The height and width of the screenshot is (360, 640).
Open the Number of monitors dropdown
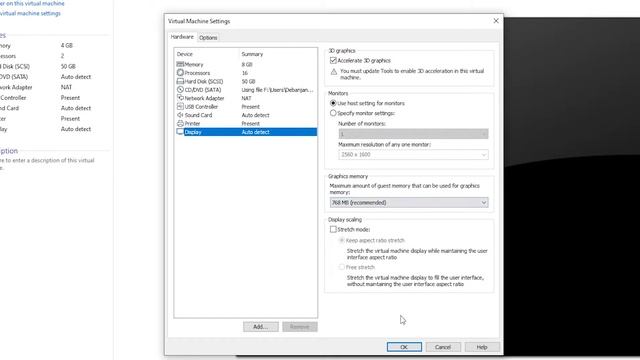pos(413,134)
